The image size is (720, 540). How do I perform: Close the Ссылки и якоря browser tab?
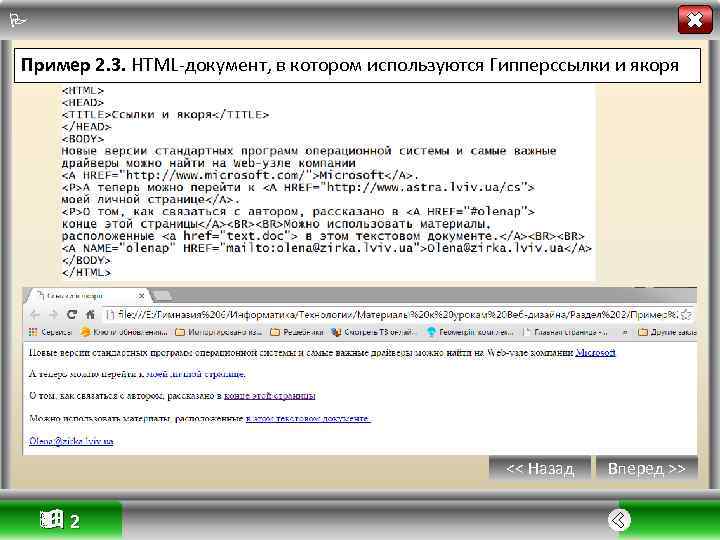(x=141, y=296)
